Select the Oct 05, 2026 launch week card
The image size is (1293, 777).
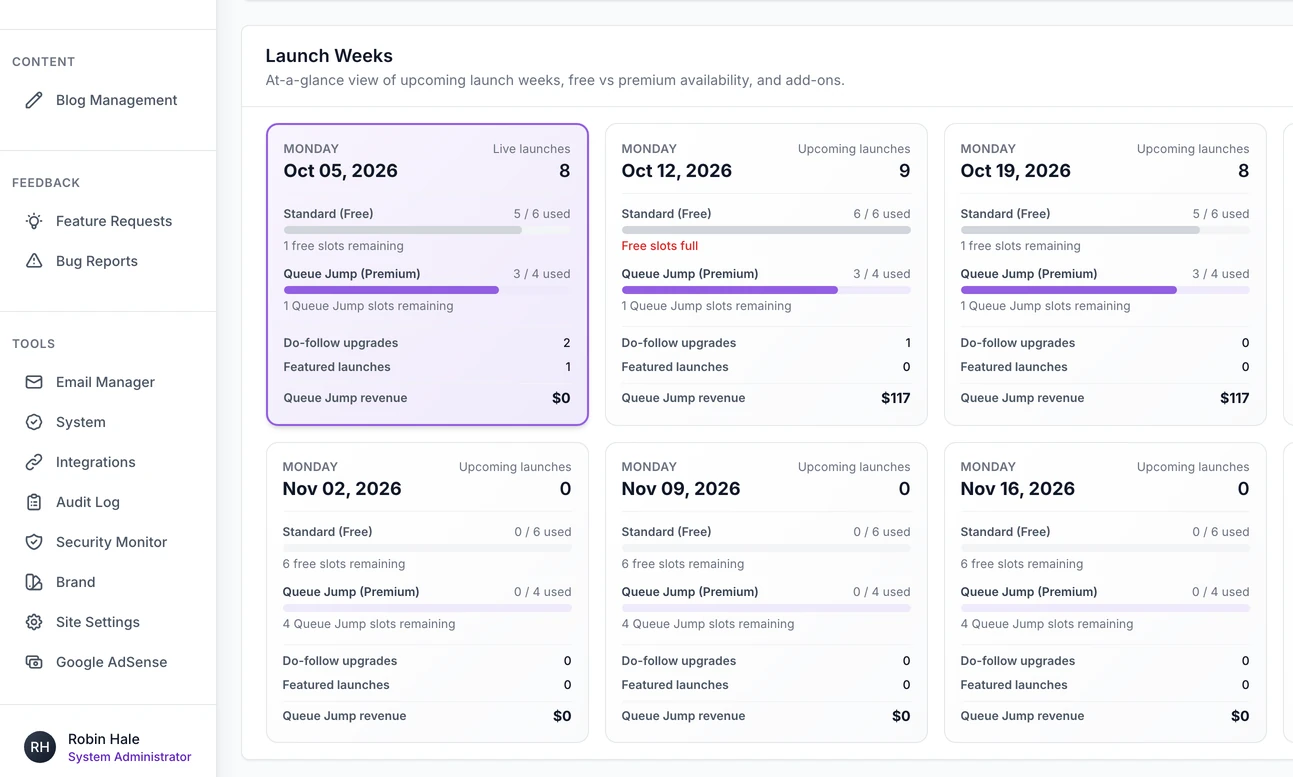point(427,274)
